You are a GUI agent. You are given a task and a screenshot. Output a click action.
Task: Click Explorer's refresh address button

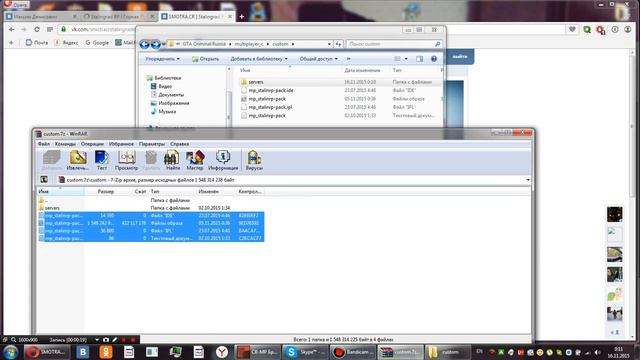coord(338,44)
